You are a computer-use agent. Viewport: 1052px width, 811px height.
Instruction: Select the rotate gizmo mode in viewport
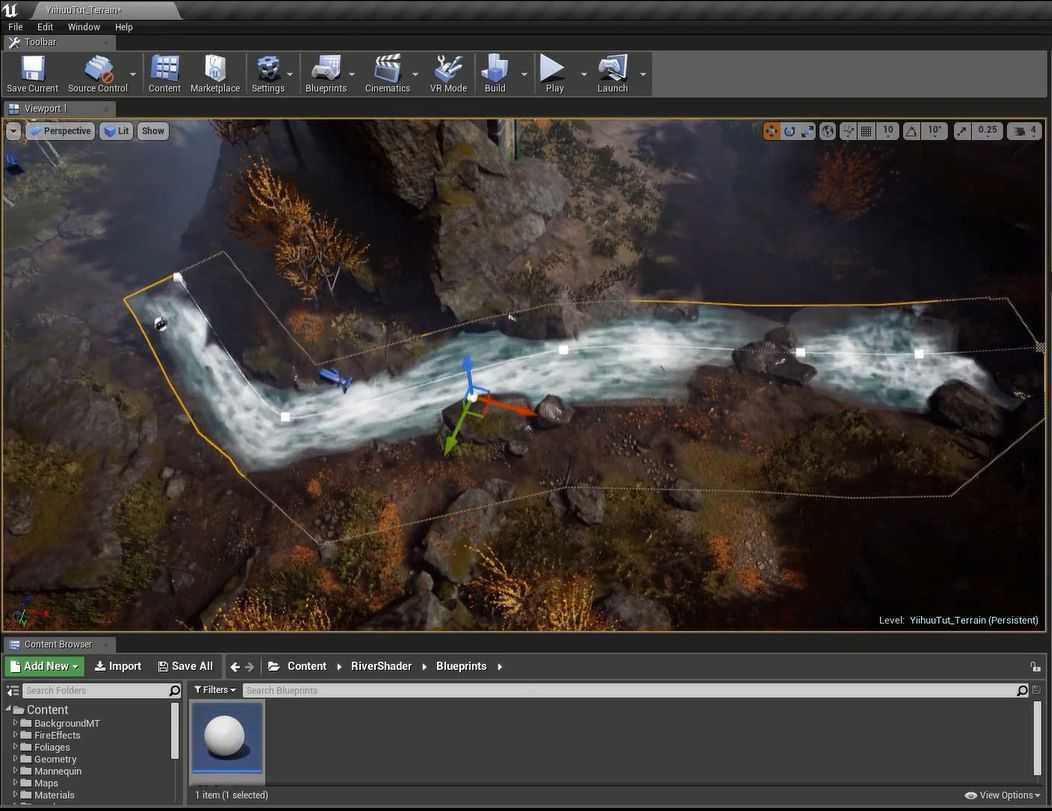coord(790,131)
